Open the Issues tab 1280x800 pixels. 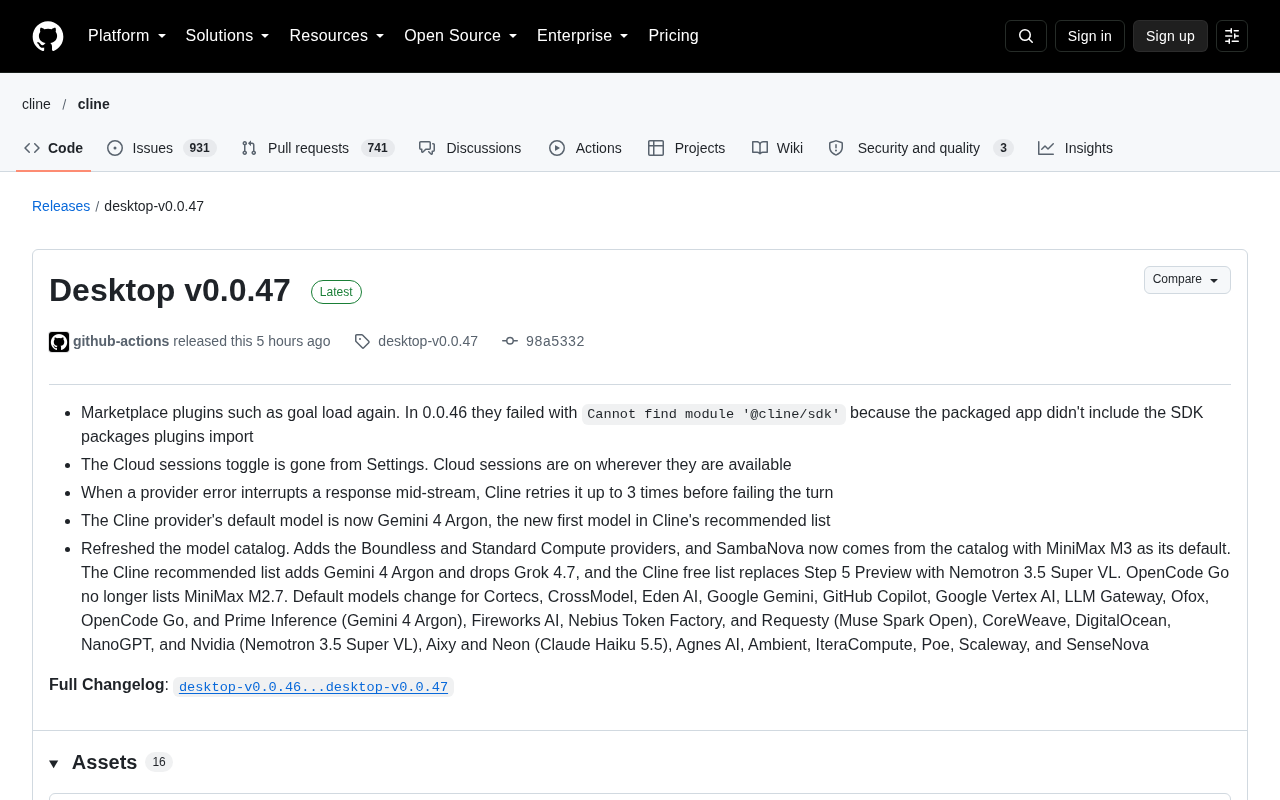click(161, 148)
